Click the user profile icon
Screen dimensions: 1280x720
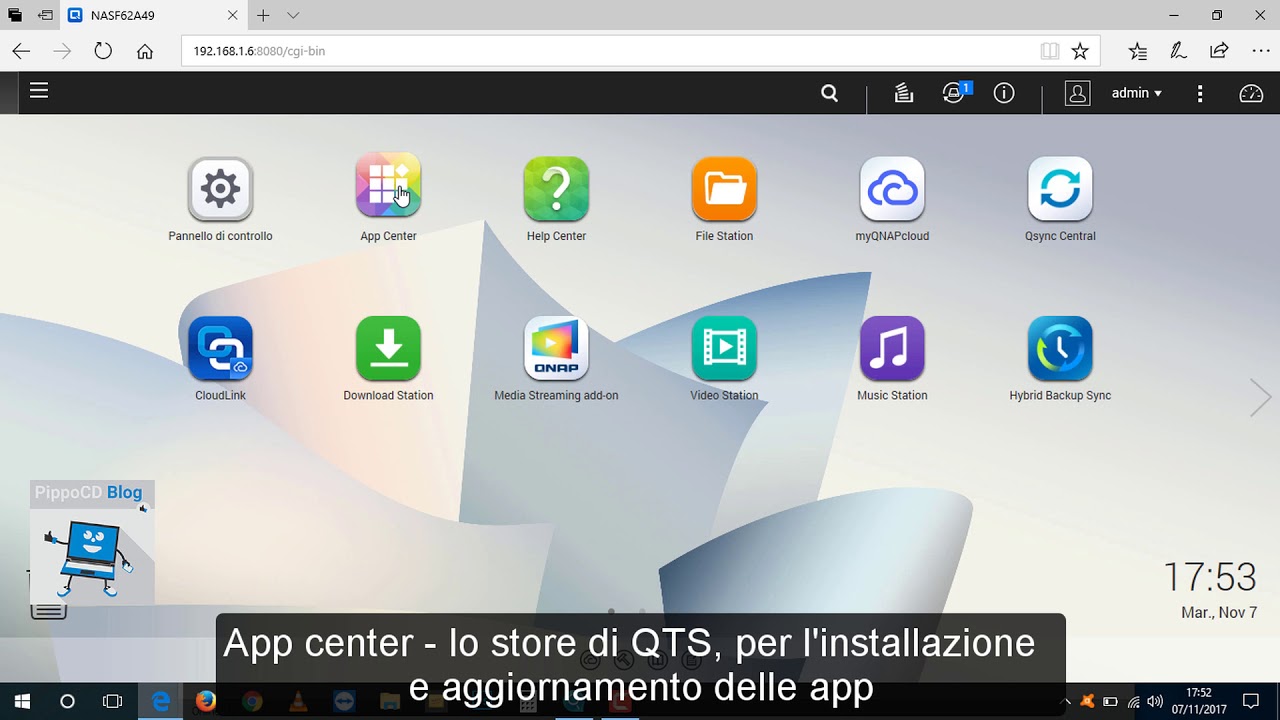pos(1077,93)
